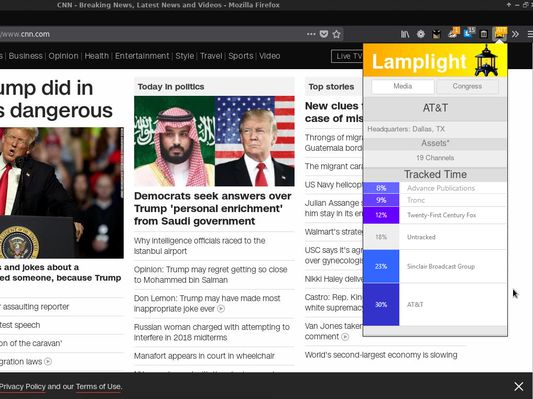This screenshot has width=533, height=399.
Task: Switch to the Congress tab in Lamplight
Action: 467,86
